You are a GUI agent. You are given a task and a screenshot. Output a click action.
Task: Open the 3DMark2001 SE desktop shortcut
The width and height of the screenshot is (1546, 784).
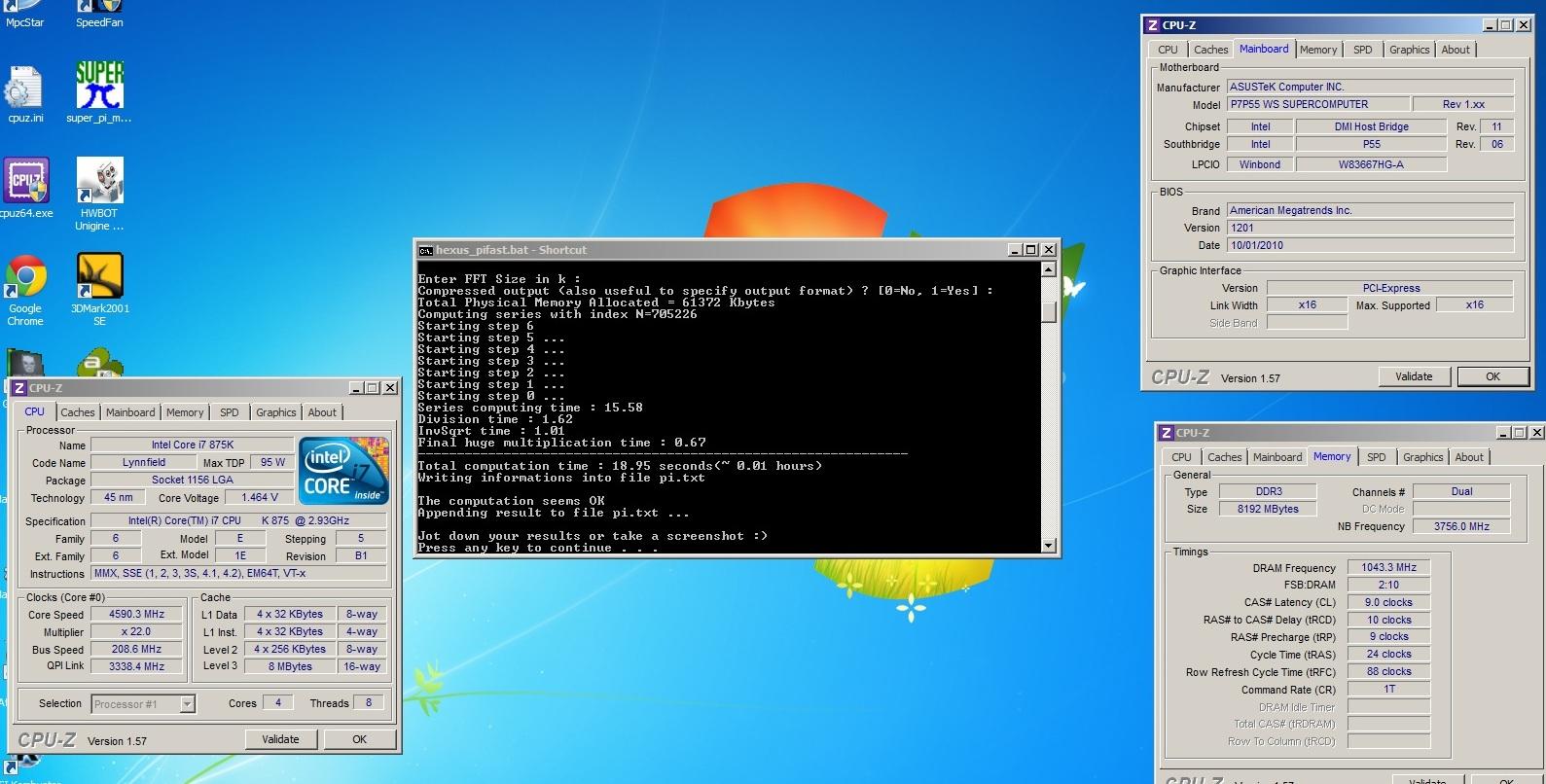click(x=99, y=290)
